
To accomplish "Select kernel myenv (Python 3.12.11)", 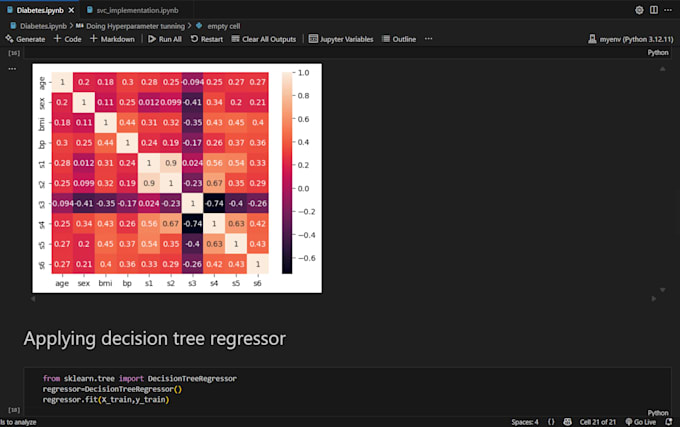I will click(631, 39).
